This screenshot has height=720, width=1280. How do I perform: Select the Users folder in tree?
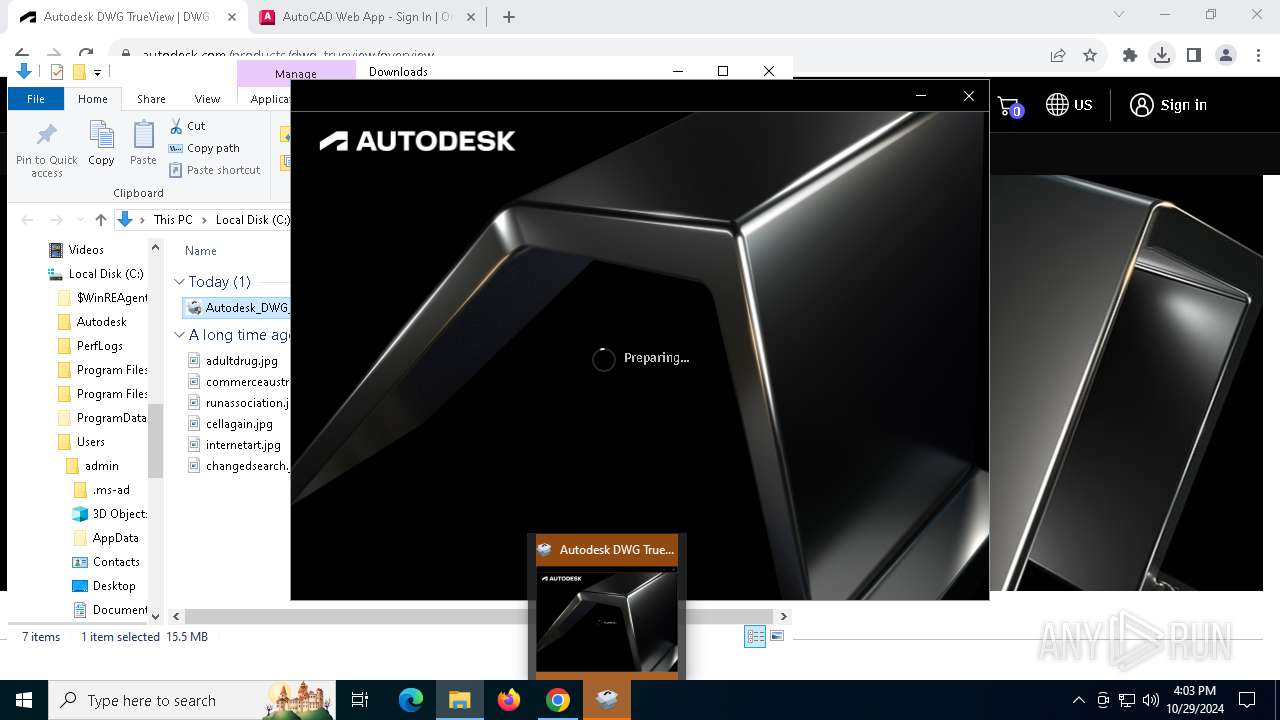[90, 442]
